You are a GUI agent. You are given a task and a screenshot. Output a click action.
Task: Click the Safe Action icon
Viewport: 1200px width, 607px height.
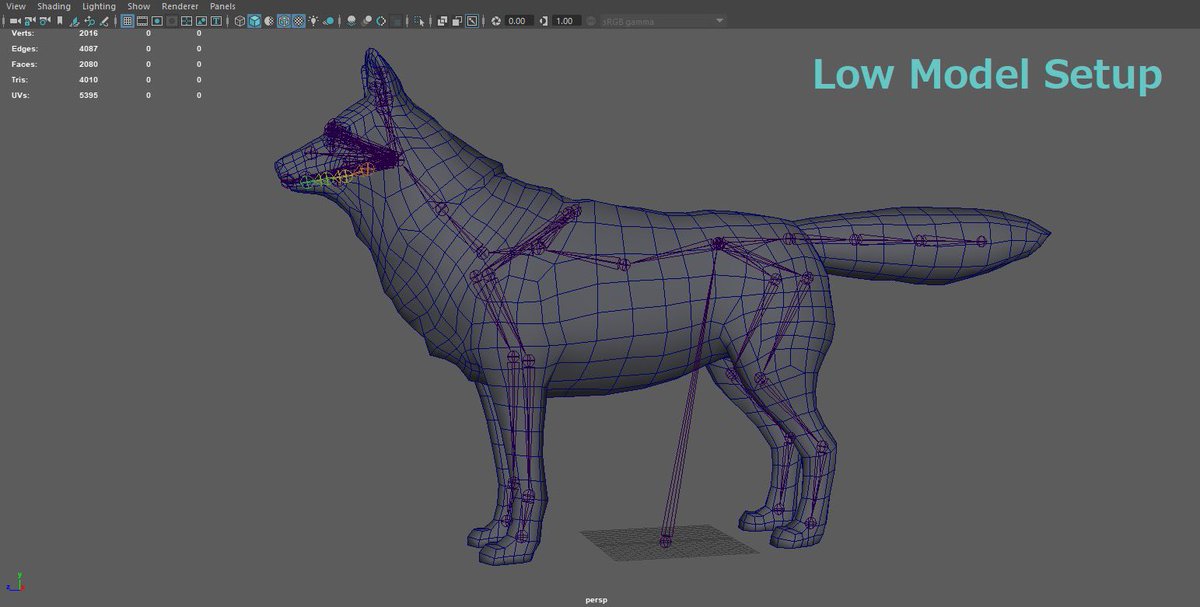201,21
